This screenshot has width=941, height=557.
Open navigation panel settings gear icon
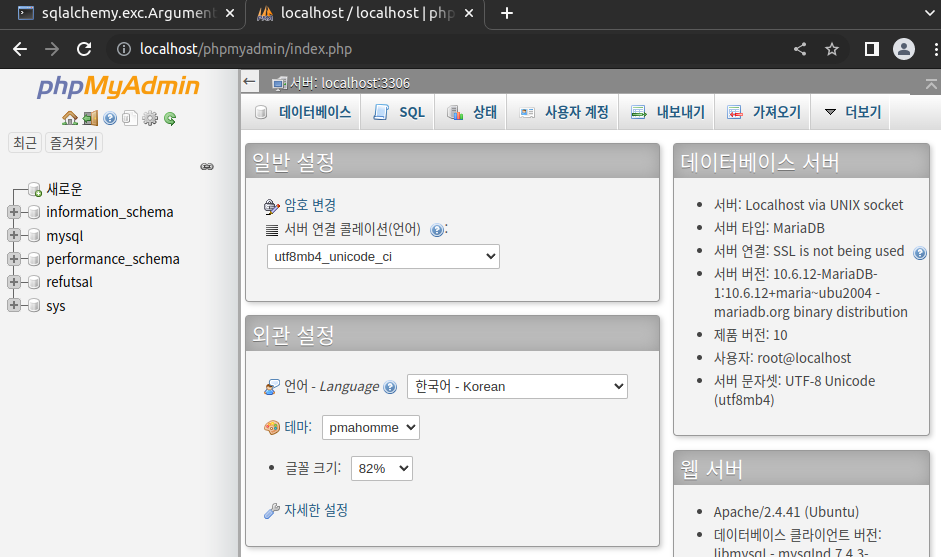[150, 118]
